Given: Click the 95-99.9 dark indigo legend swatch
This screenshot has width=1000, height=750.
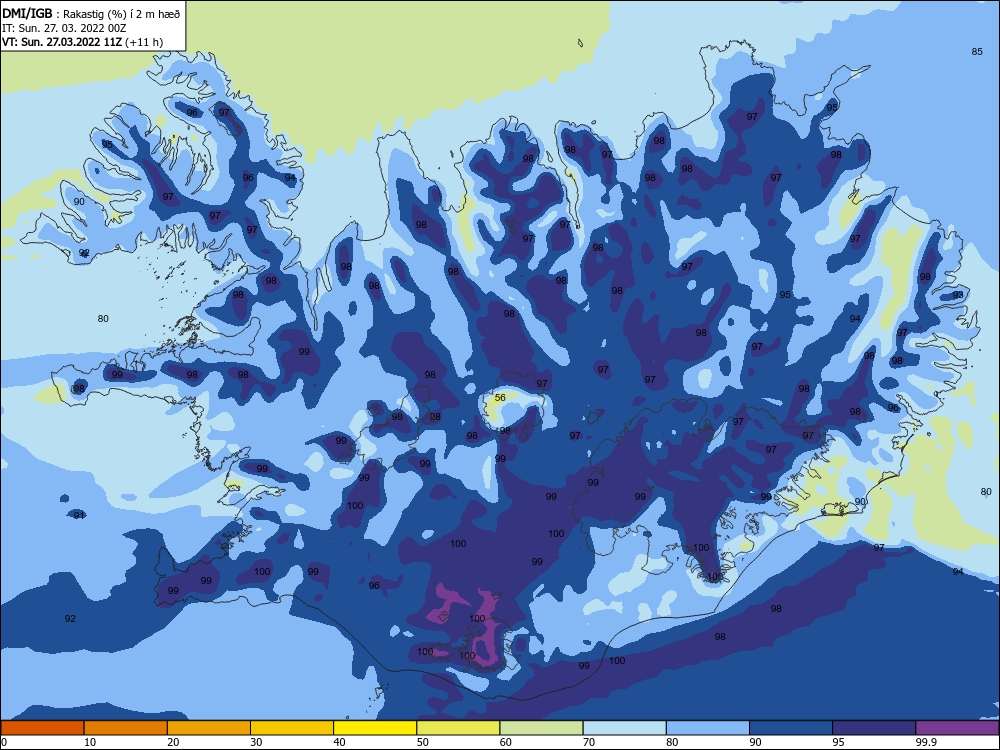Looking at the screenshot, I should [874, 728].
